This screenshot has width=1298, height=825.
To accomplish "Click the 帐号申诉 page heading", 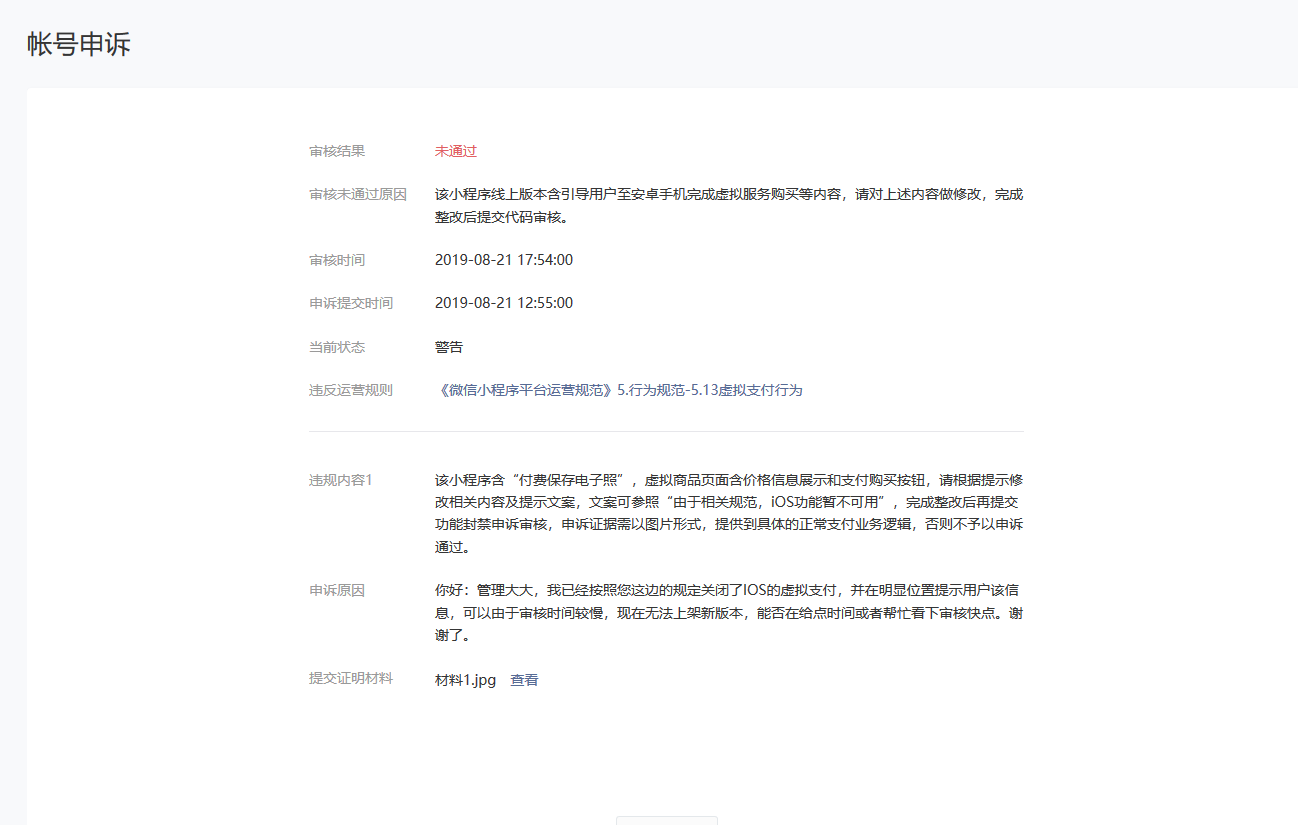I will [x=79, y=44].
